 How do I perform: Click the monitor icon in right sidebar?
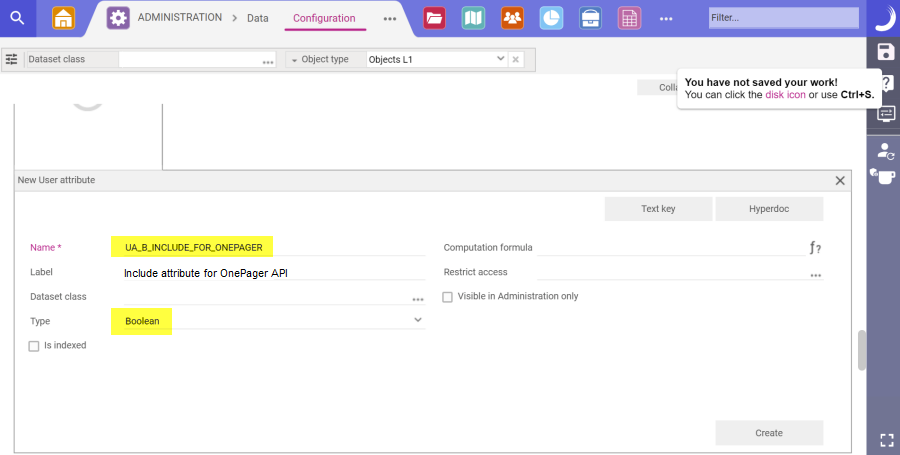click(886, 113)
